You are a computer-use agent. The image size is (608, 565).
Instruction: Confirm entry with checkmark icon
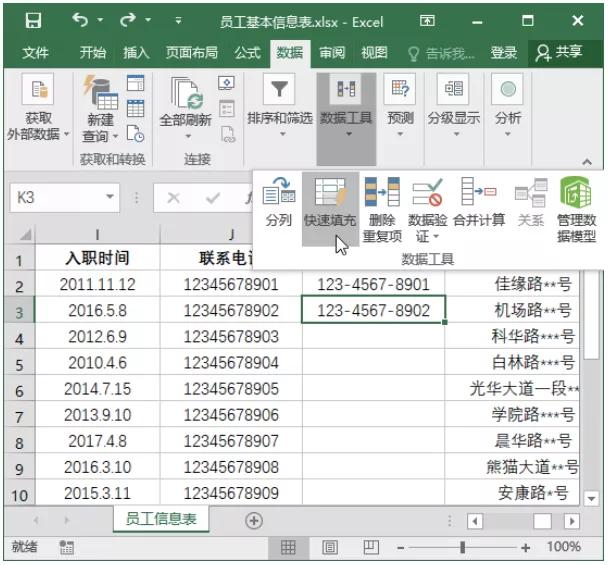tap(213, 198)
